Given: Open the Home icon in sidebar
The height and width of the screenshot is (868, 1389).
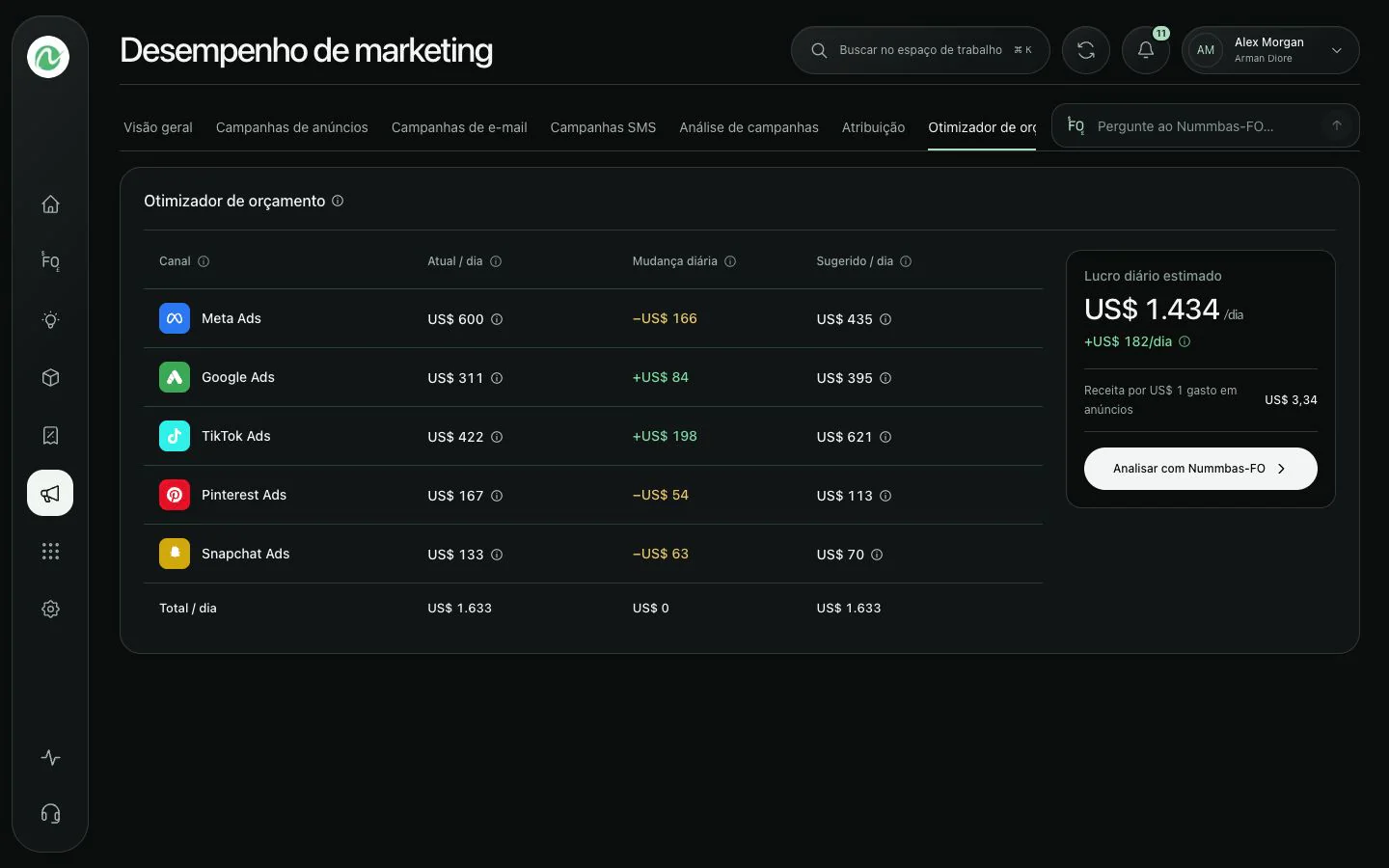Looking at the screenshot, I should pyautogui.click(x=50, y=204).
